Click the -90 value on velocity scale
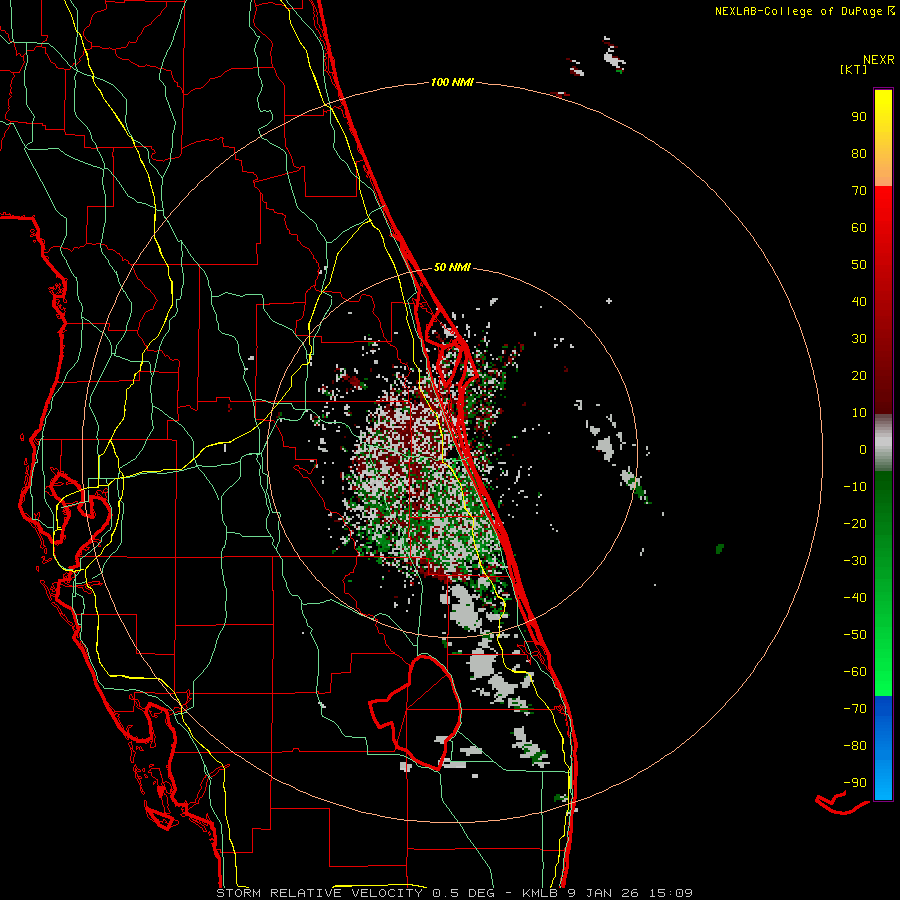The image size is (900, 900). coord(855,783)
